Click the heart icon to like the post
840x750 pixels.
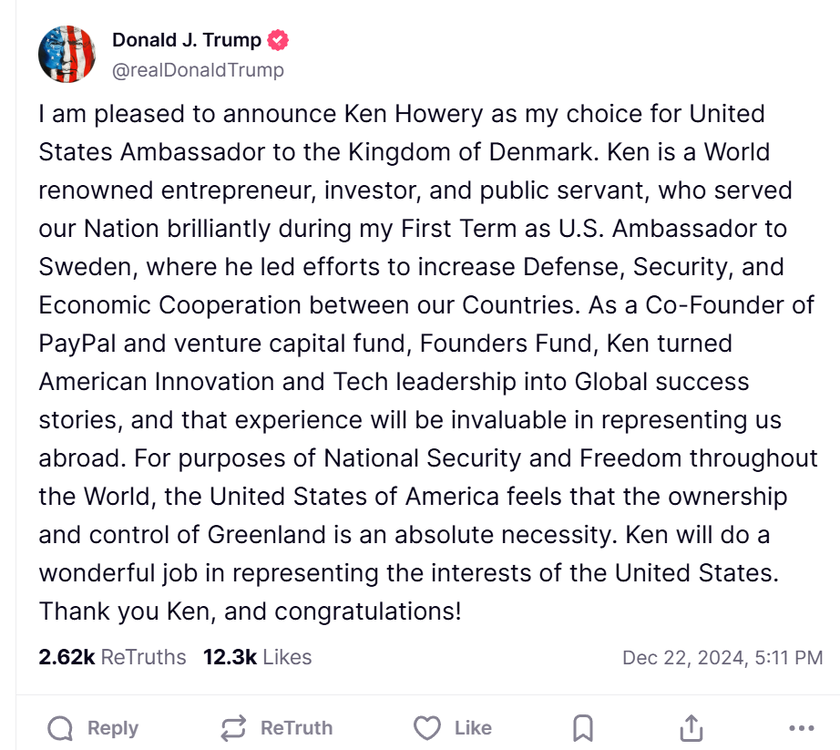[428, 728]
